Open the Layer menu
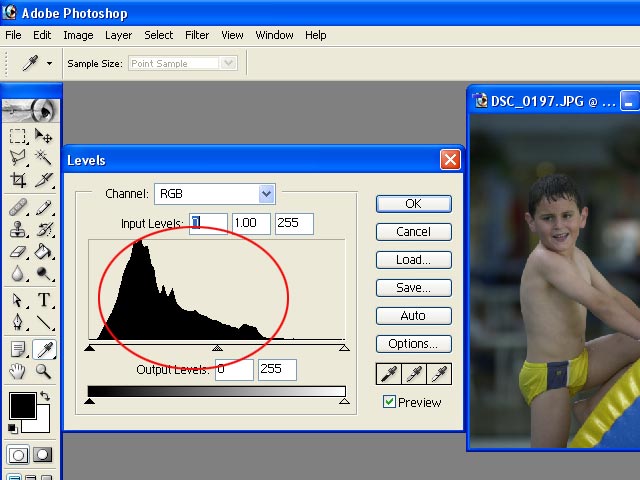 point(118,35)
